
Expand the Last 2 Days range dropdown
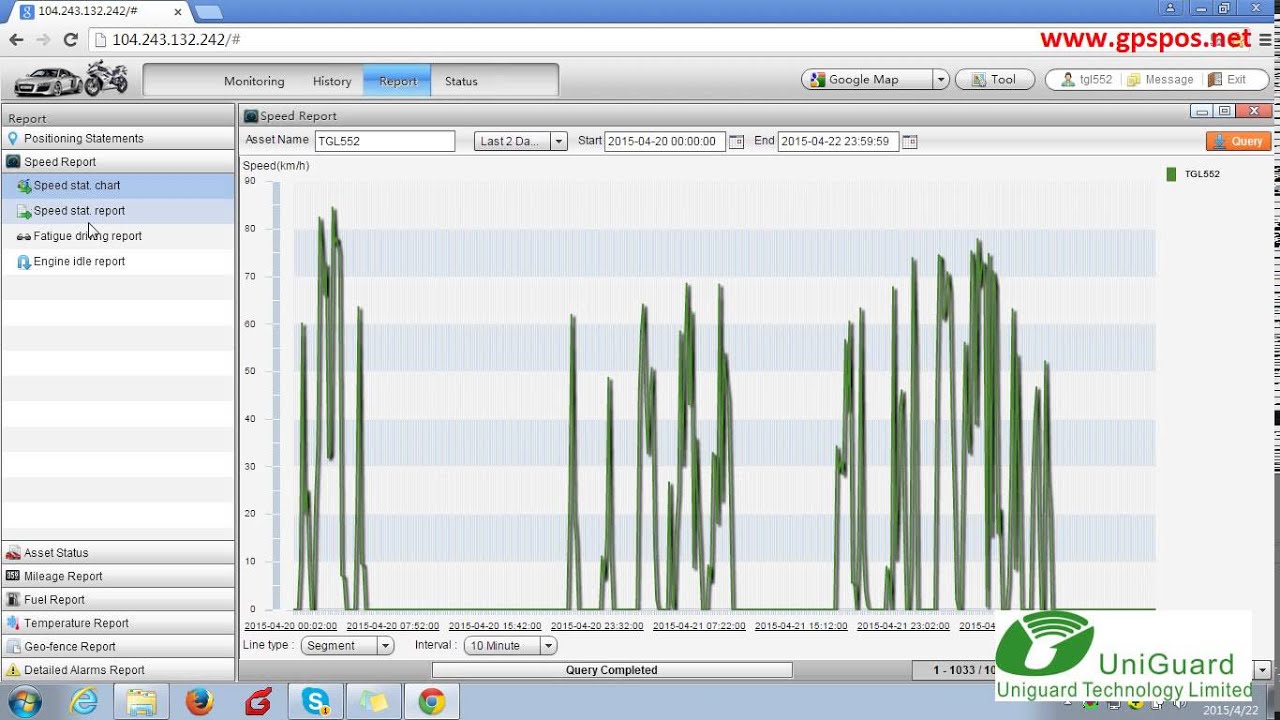pos(559,142)
